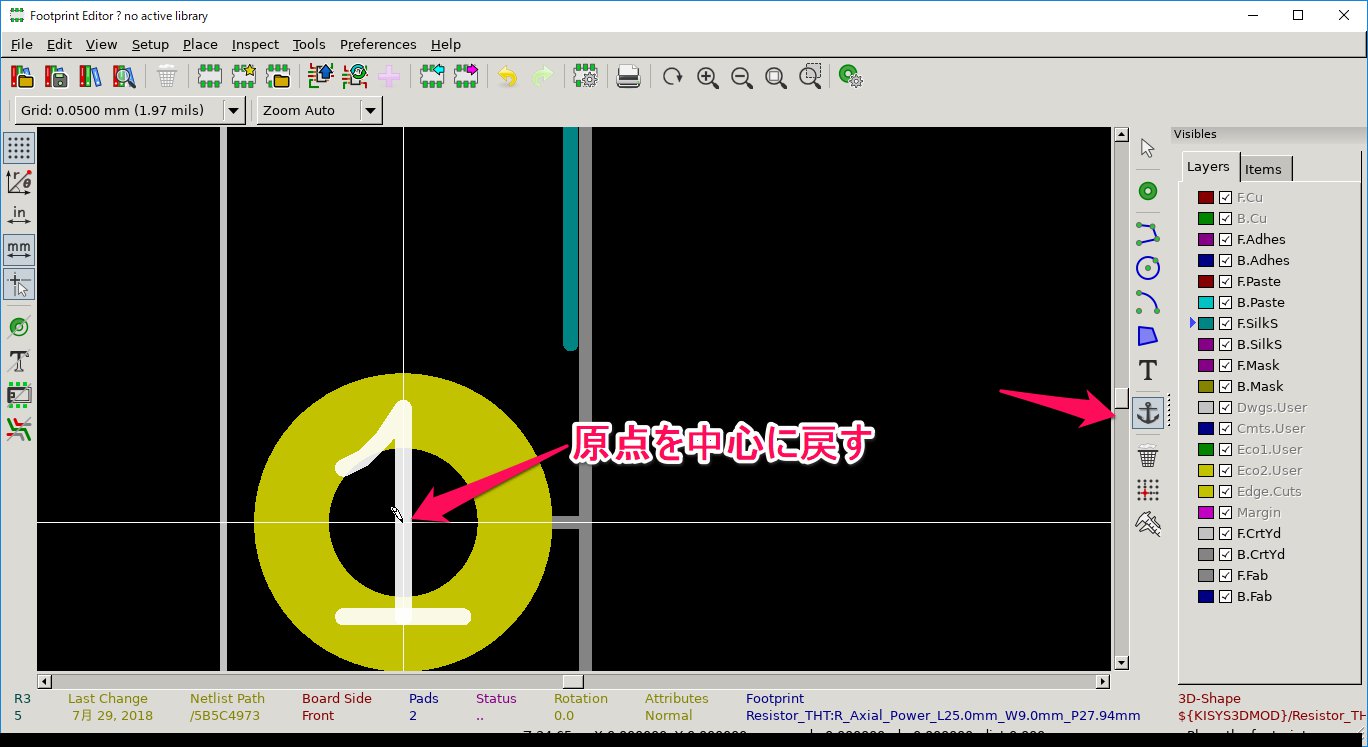Switch units to millimeters
This screenshot has width=1368, height=747.
point(19,249)
